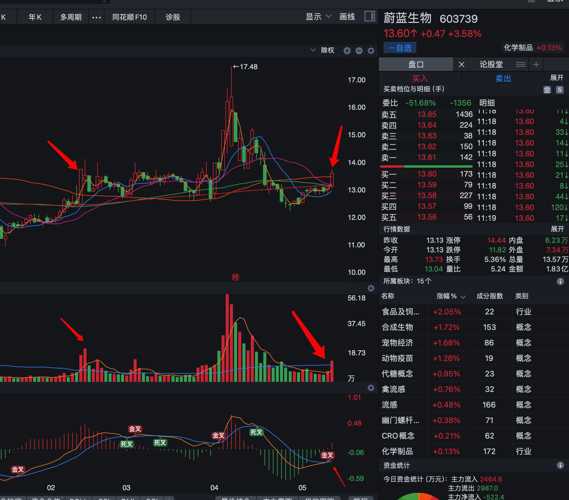Toggle the 盘 view mode icon
This screenshot has width=569, height=500.
point(547,90)
